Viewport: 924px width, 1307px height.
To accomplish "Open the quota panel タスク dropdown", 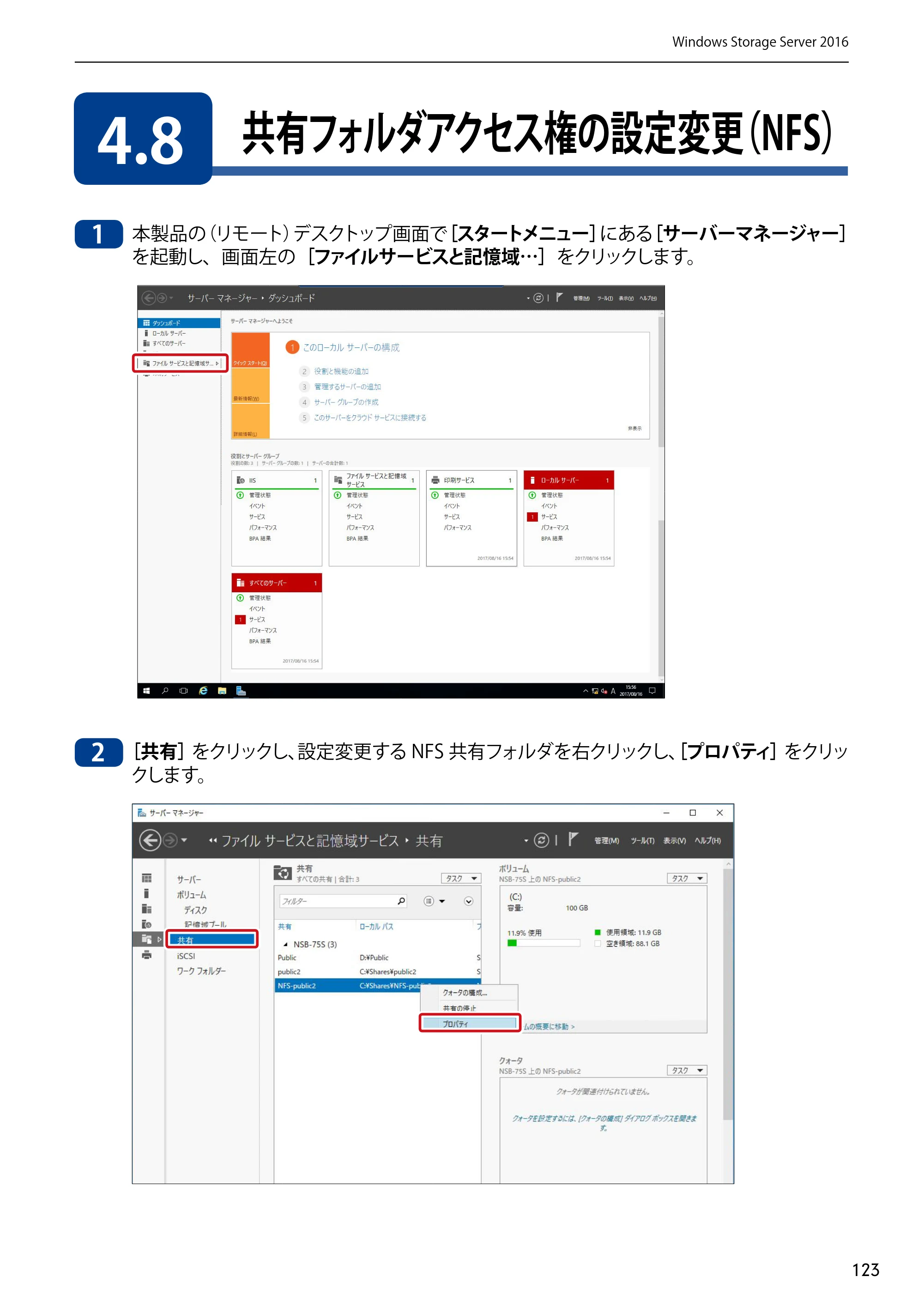I will tap(687, 1070).
